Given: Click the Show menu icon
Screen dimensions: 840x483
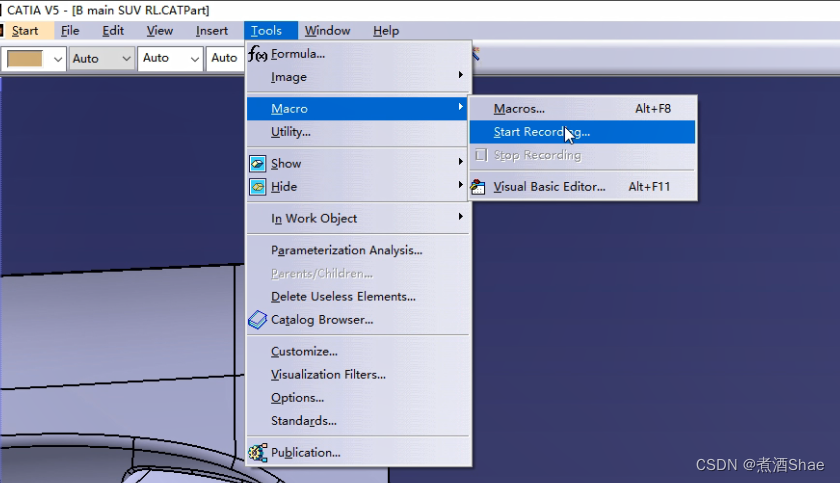Looking at the screenshot, I should click(258, 163).
